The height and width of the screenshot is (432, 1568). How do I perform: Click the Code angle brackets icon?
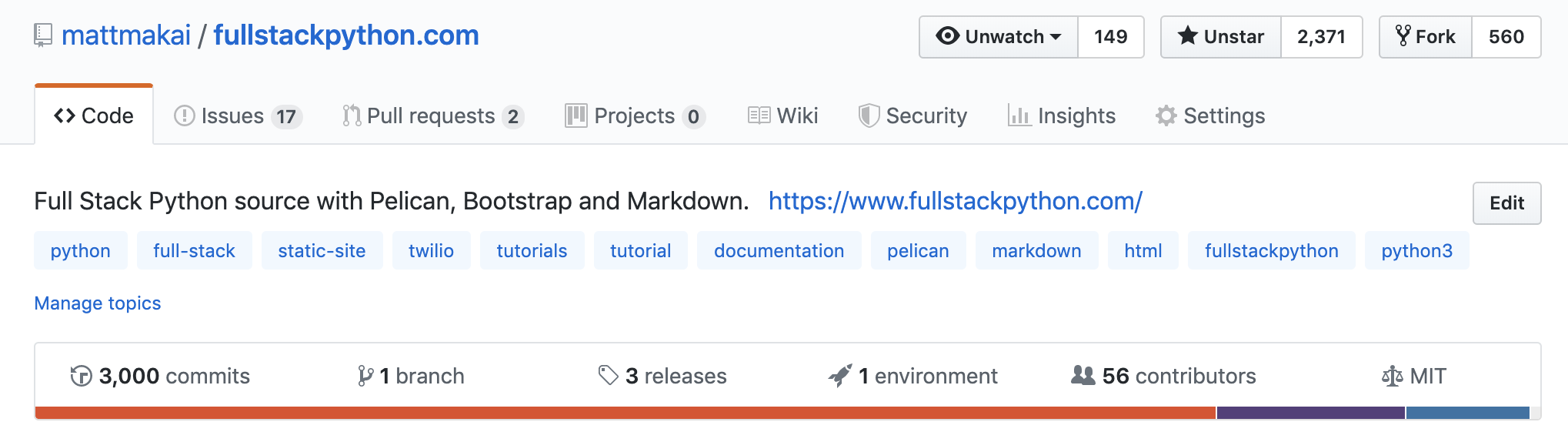65,116
